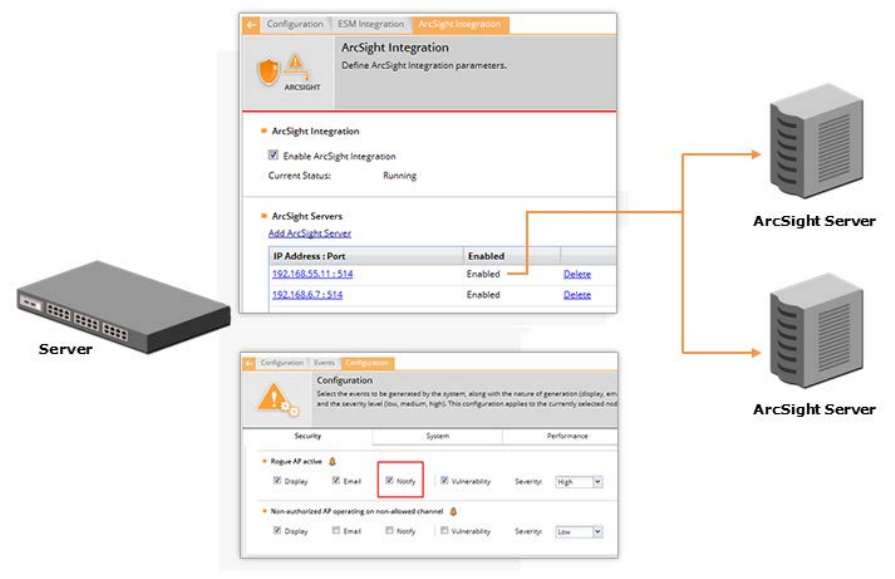Click the bell icon beside Non-authorized AP event
This screenshot has width=895, height=579.
[453, 511]
